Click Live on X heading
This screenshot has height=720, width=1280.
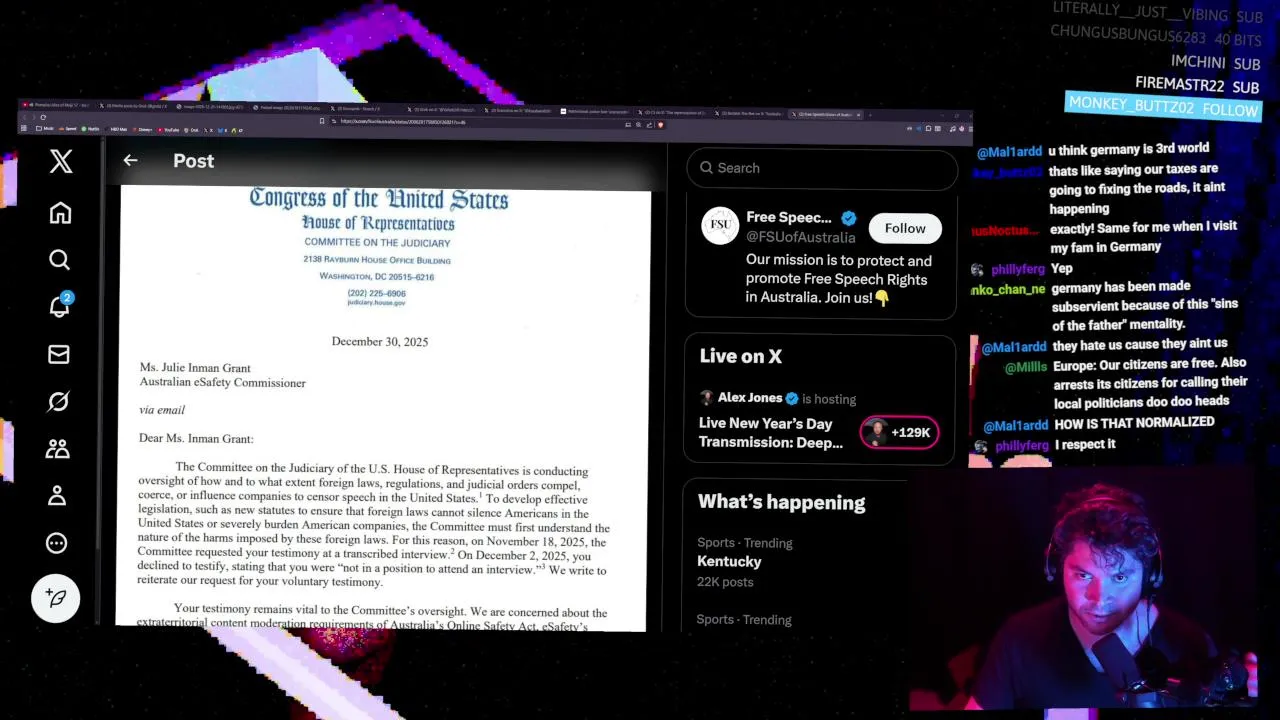(741, 356)
